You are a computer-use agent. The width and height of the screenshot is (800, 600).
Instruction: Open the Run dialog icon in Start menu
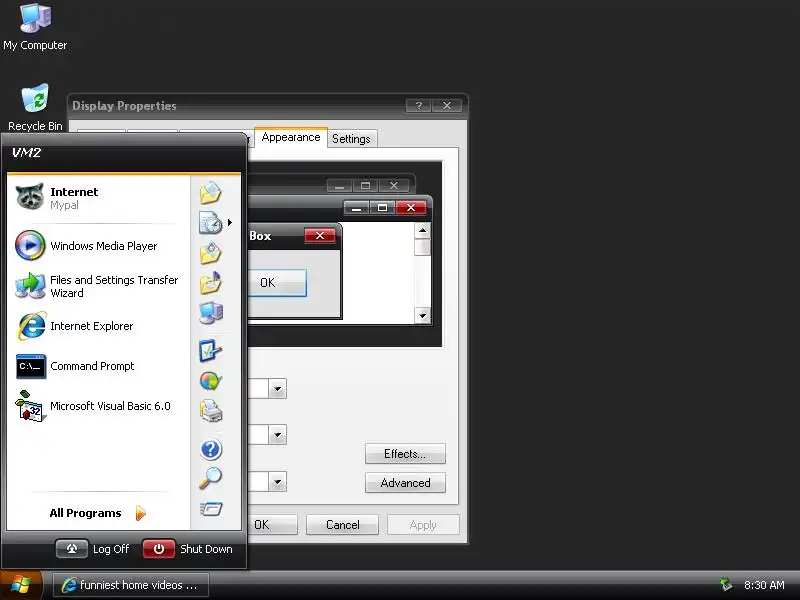coord(210,509)
